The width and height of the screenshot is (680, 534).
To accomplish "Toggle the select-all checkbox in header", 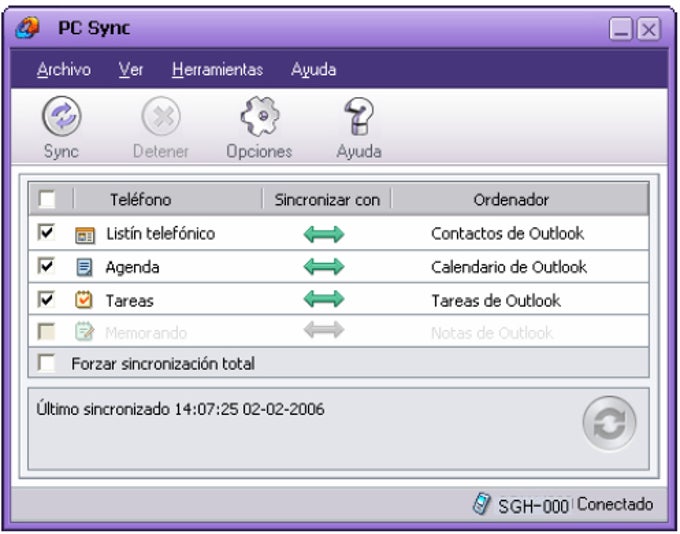I will coord(47,199).
